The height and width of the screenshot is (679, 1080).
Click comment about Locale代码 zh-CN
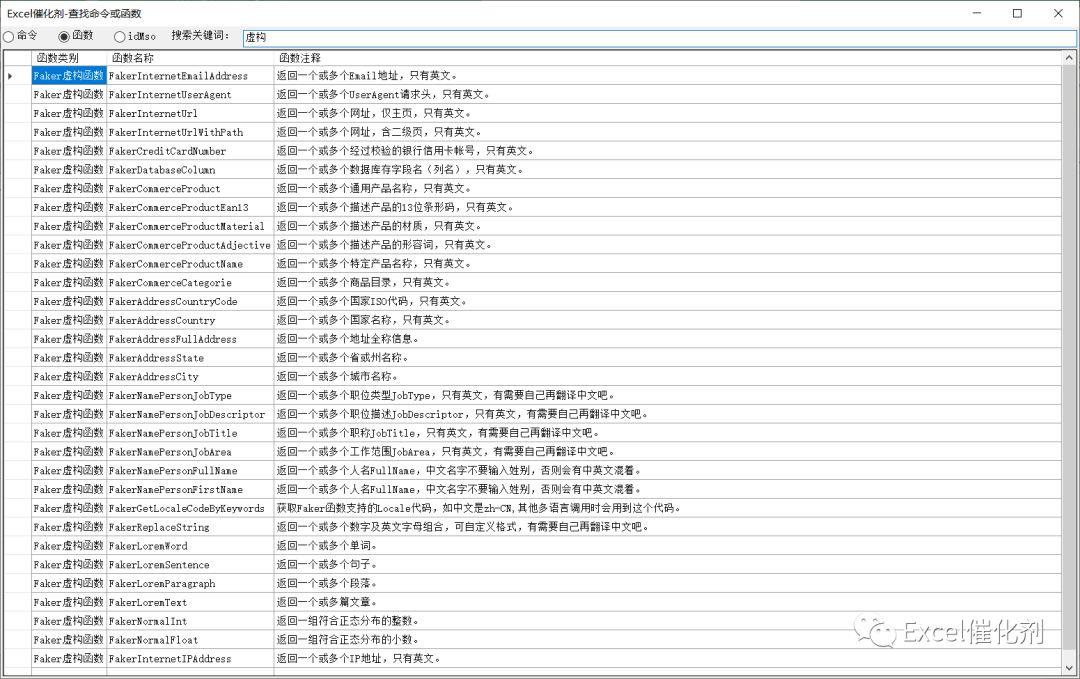click(x=667, y=508)
